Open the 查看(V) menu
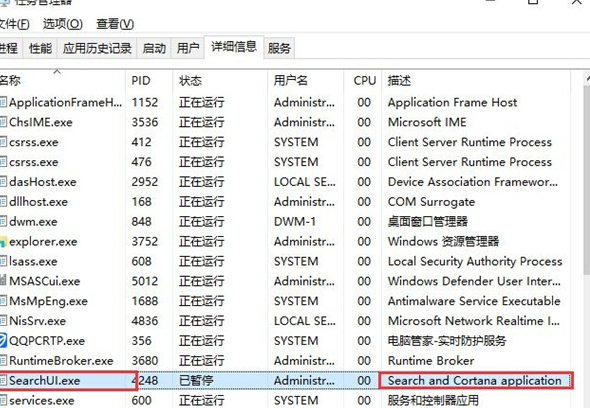Screen dimensions: 590x408 115,24
